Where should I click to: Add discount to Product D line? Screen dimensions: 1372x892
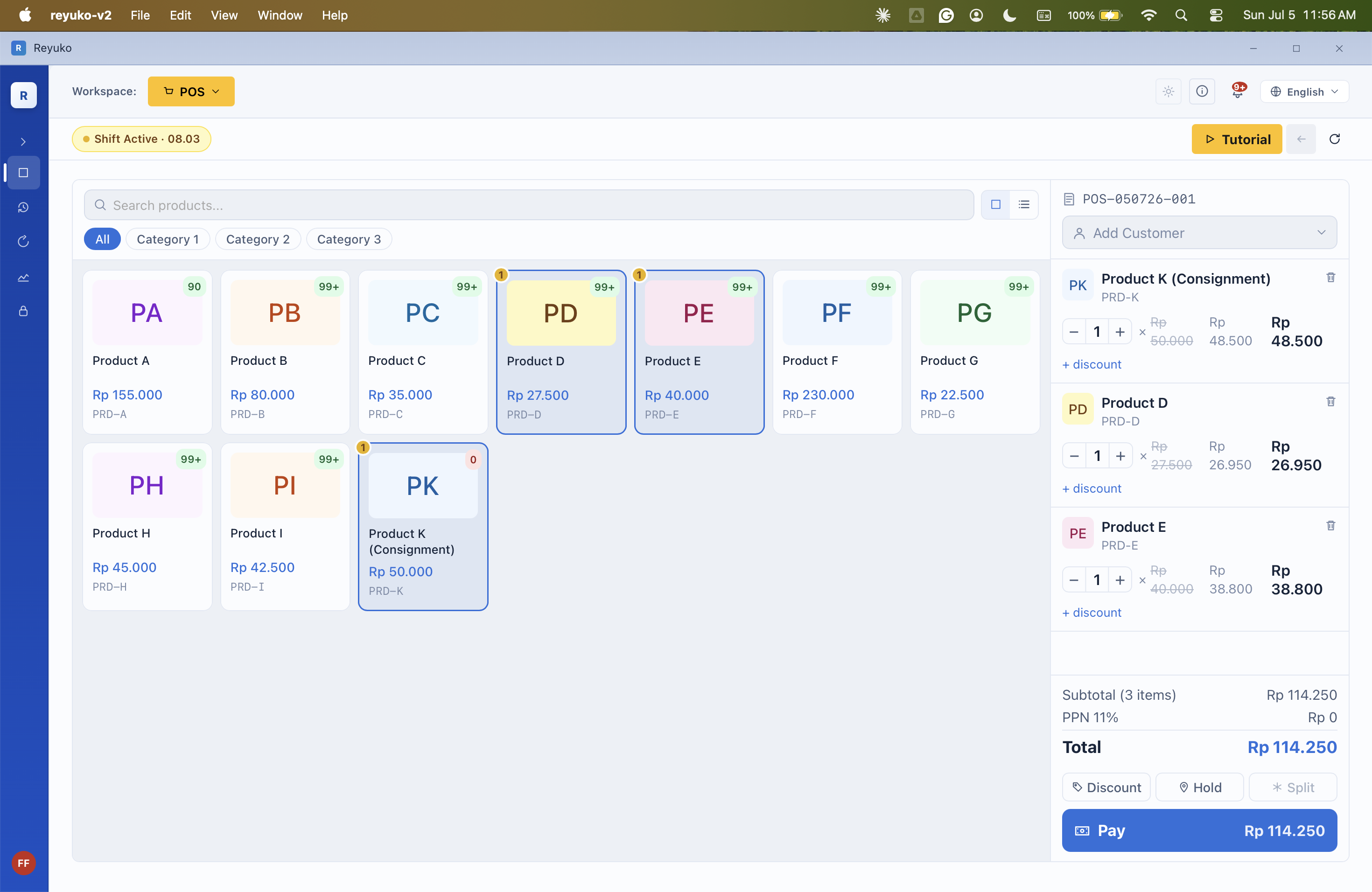pyautogui.click(x=1092, y=488)
